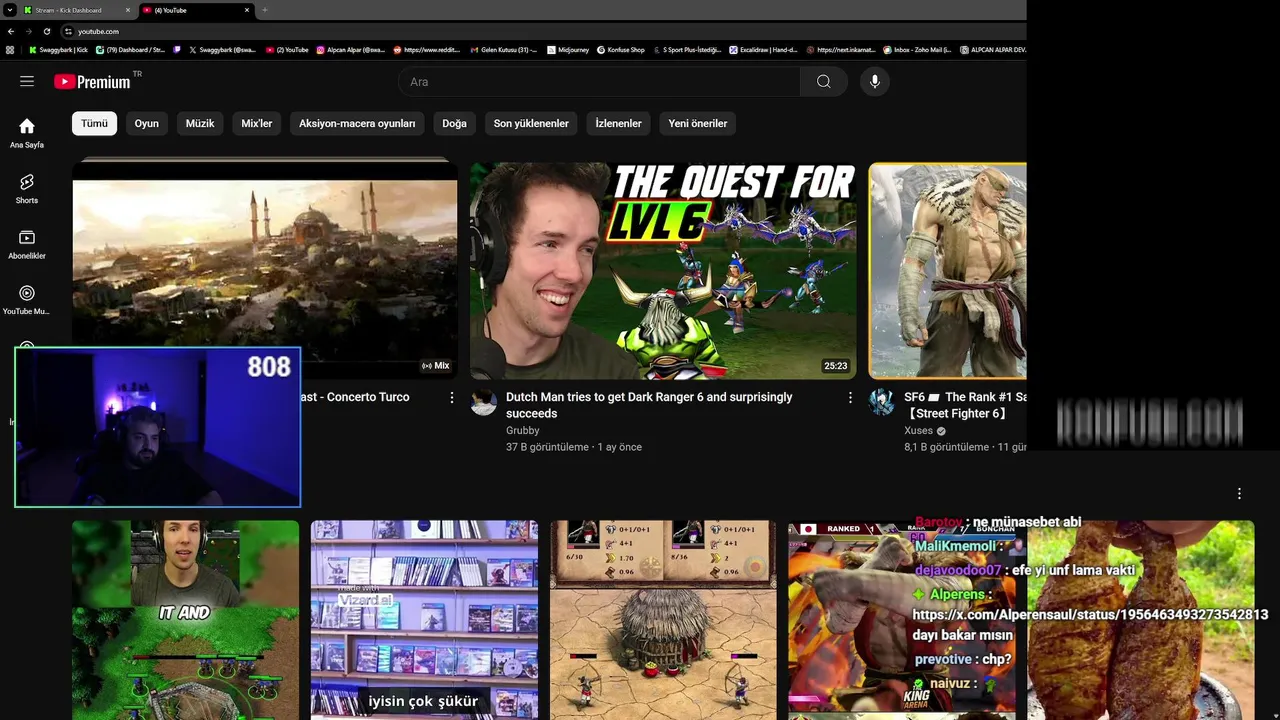1280x720 pixels.
Task: Click the search magnifier button
Action: (823, 81)
